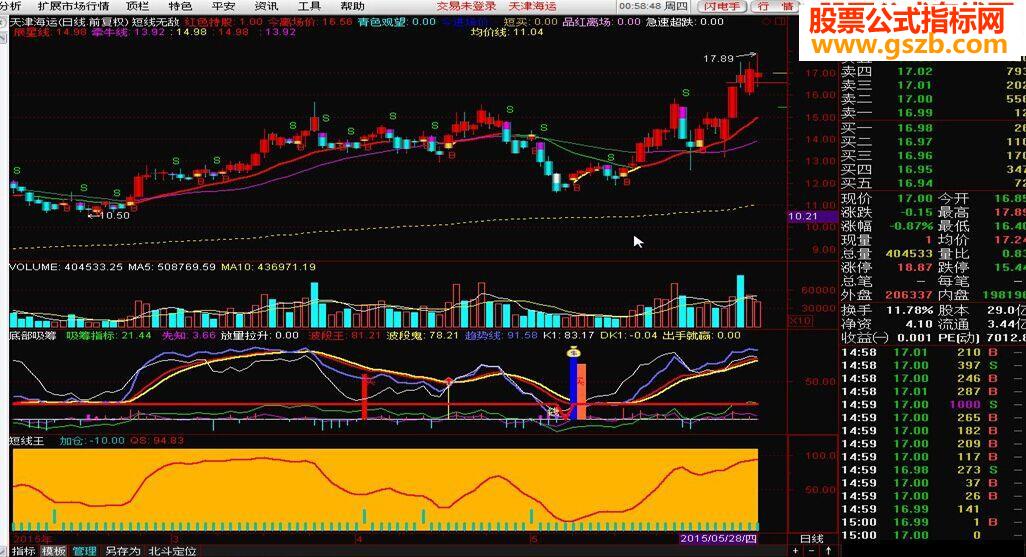Open the 扩展市场行情 menu
Screen dimensions: 1026x557
[x=73, y=6]
